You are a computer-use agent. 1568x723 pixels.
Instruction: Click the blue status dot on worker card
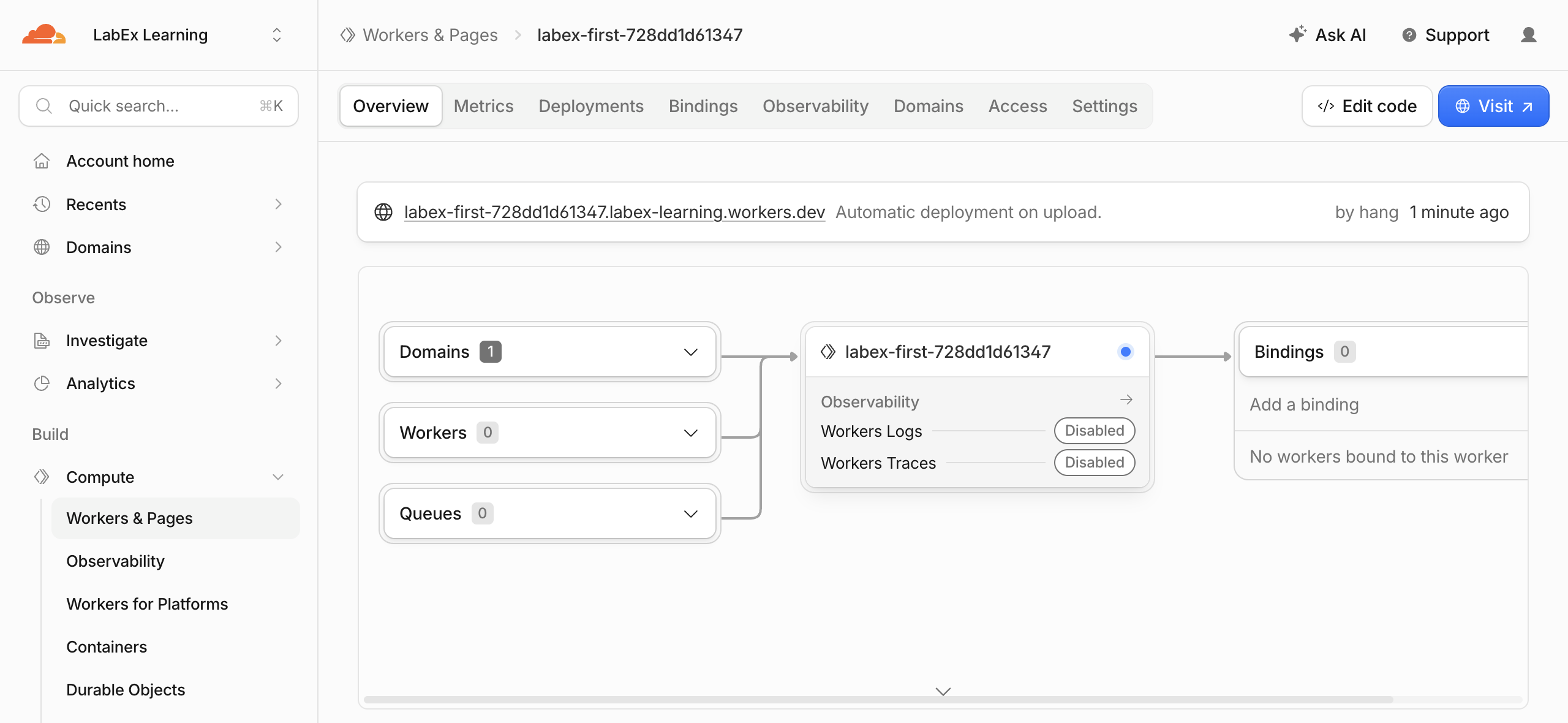tap(1125, 352)
